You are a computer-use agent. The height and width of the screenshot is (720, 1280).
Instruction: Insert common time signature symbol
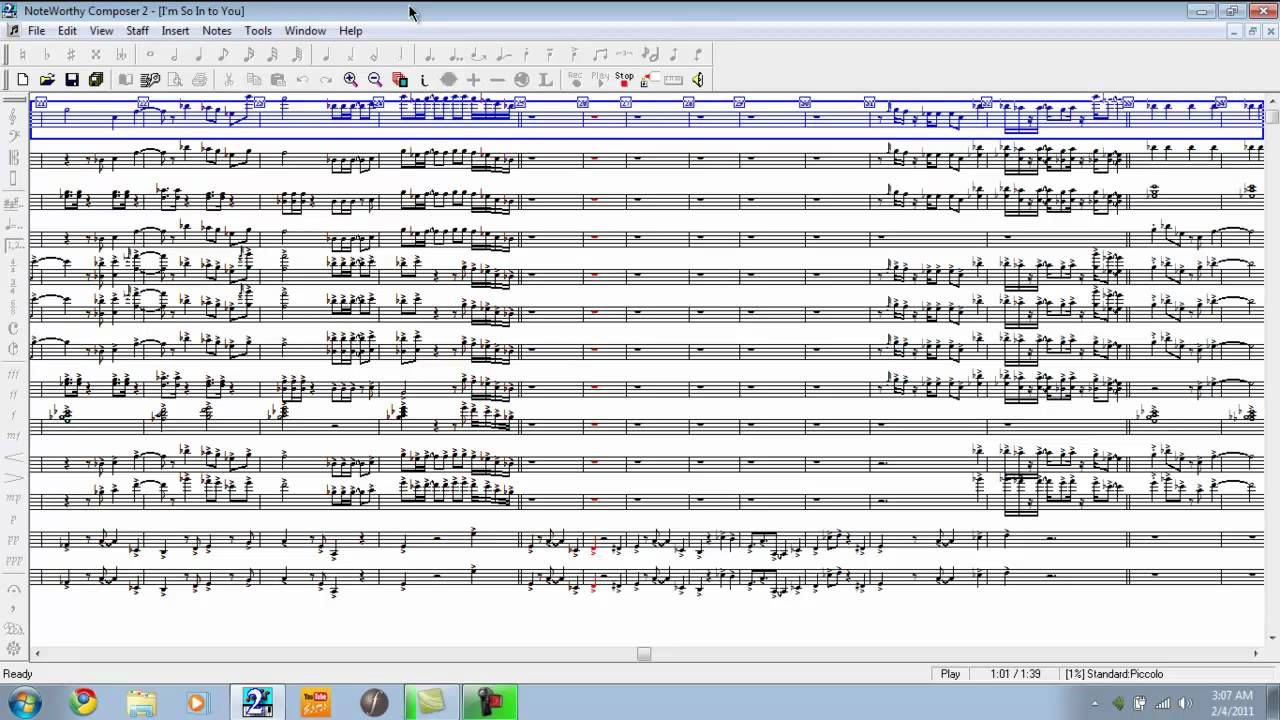pos(14,328)
